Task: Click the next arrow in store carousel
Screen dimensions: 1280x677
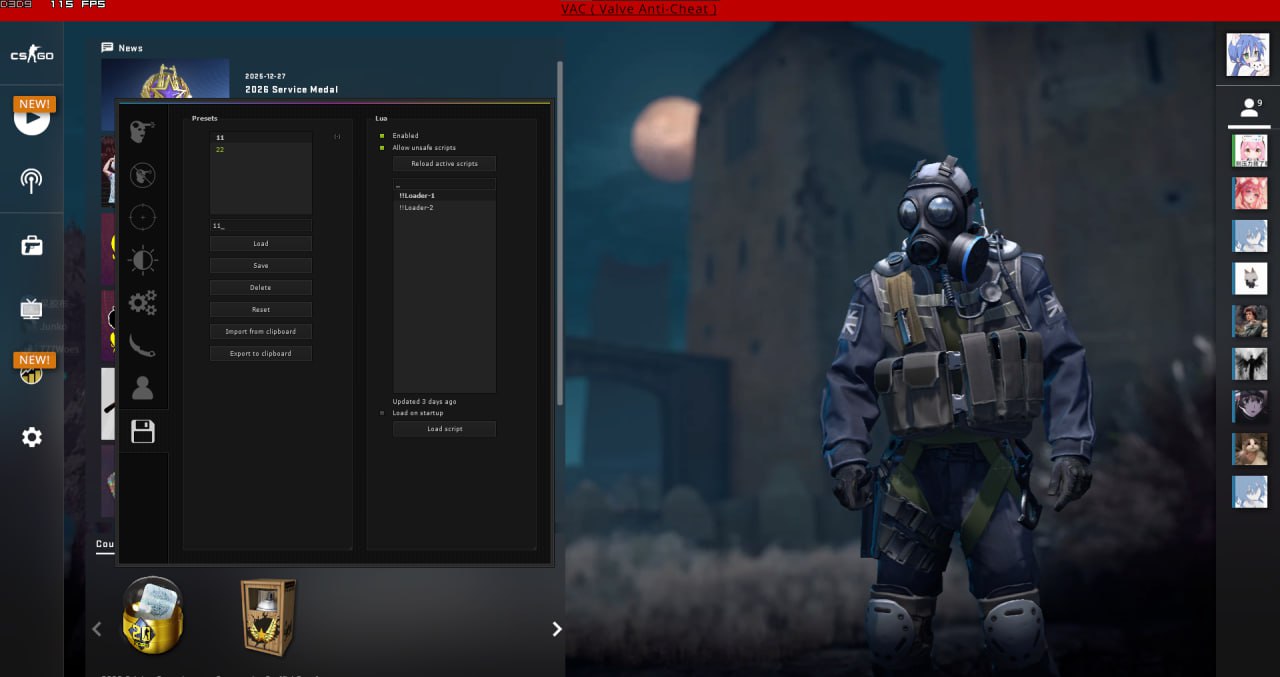Action: point(557,629)
